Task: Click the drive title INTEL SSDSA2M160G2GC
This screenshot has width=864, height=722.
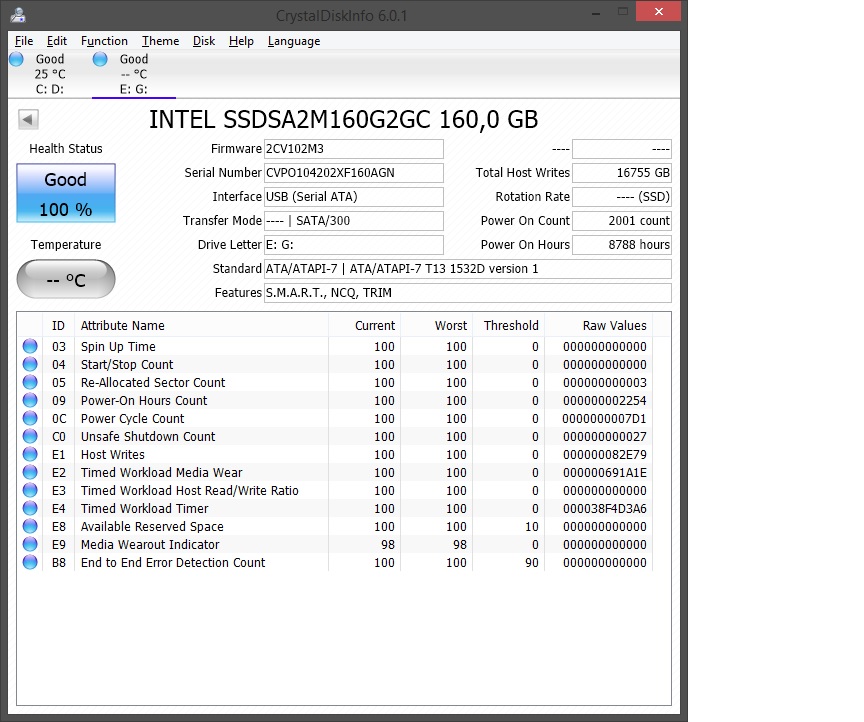Action: click(343, 119)
